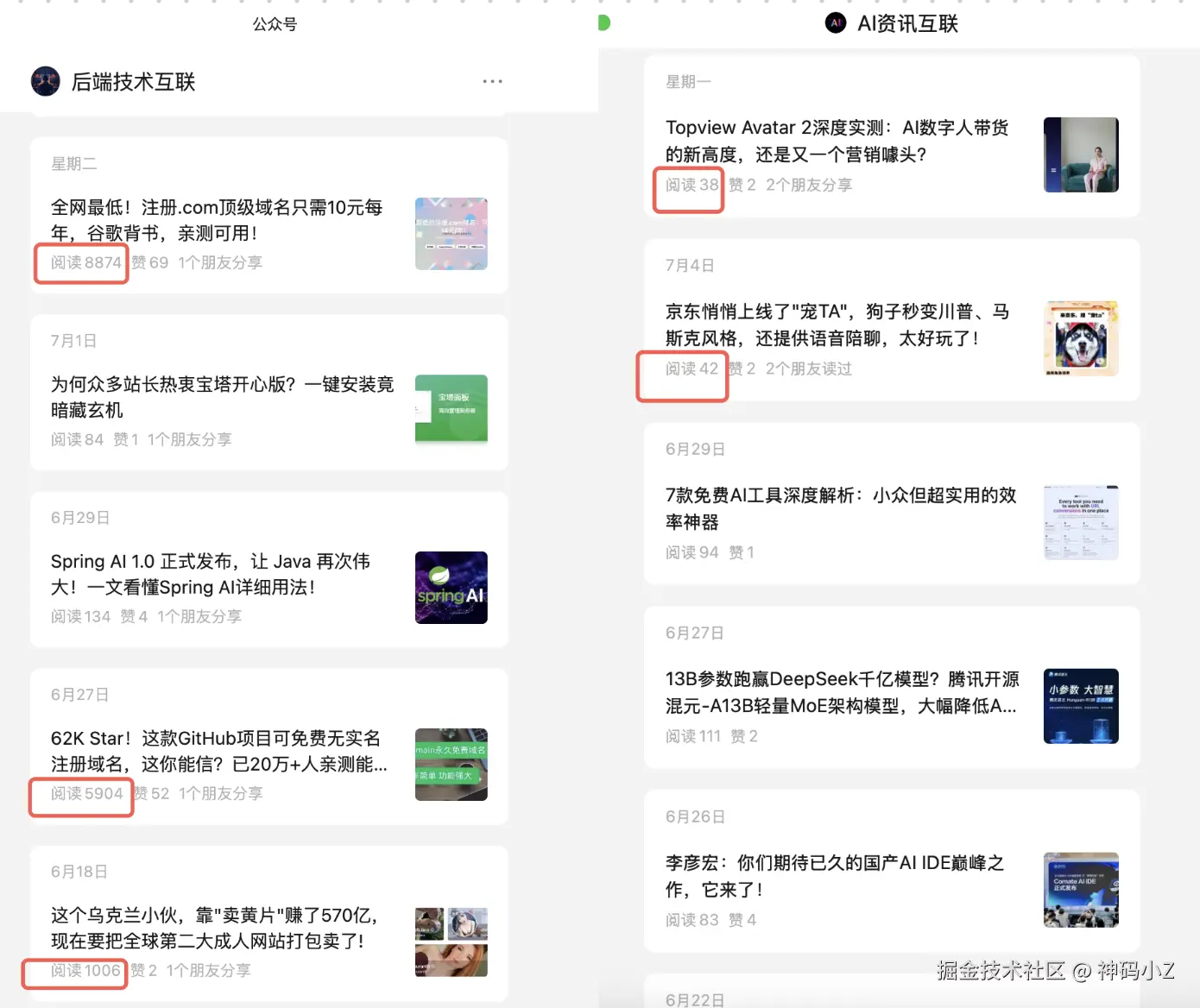Click the 6月26日 date label
The image size is (1200, 1008).
[695, 816]
